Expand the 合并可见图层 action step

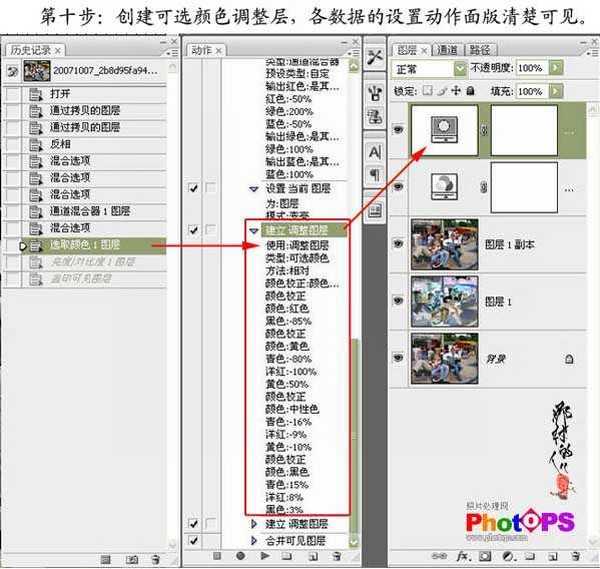click(253, 540)
